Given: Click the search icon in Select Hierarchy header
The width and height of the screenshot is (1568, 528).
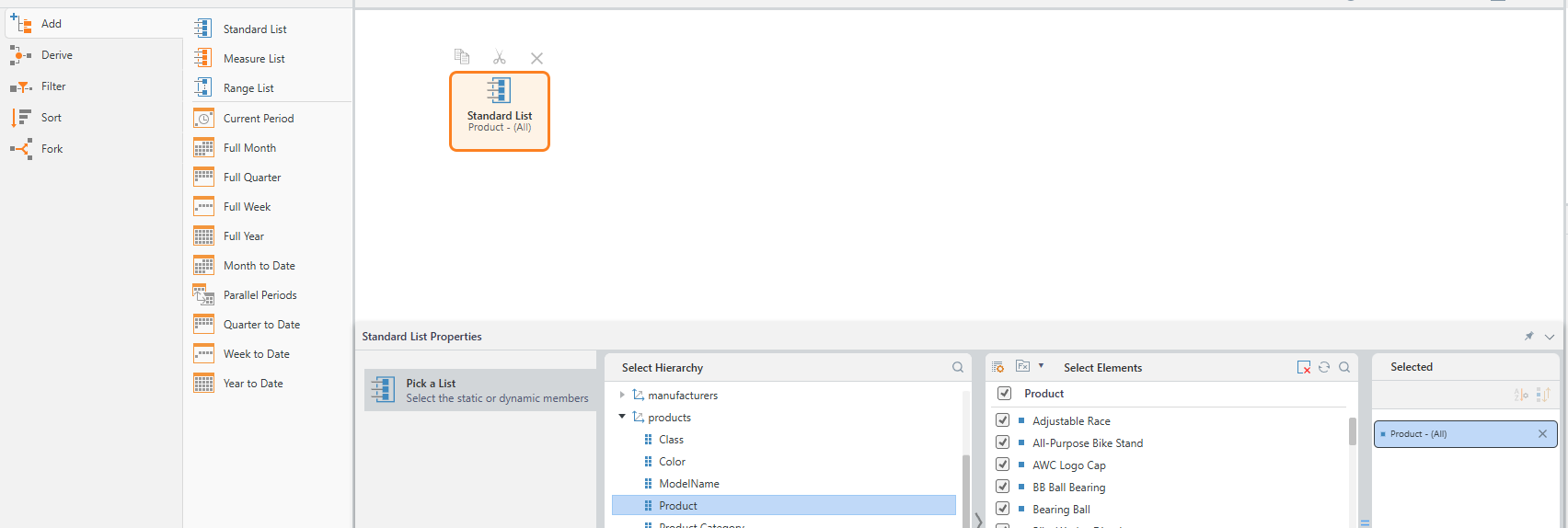Looking at the screenshot, I should [958, 367].
